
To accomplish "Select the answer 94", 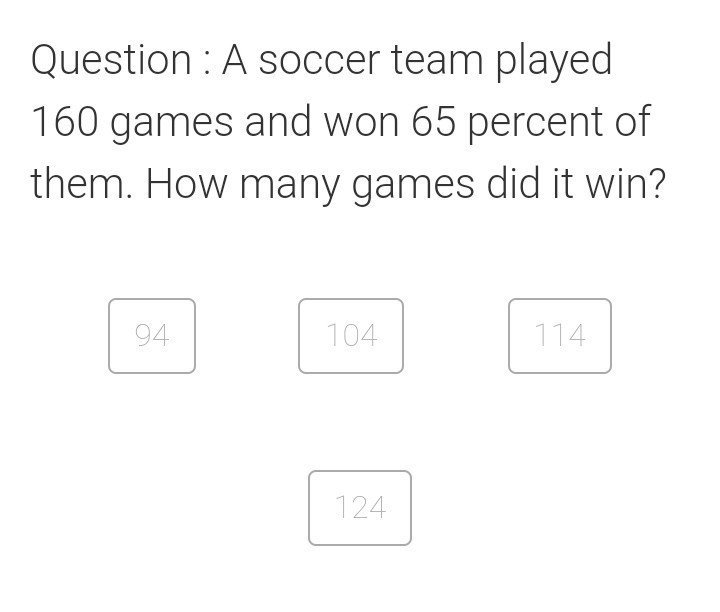I will [152, 336].
